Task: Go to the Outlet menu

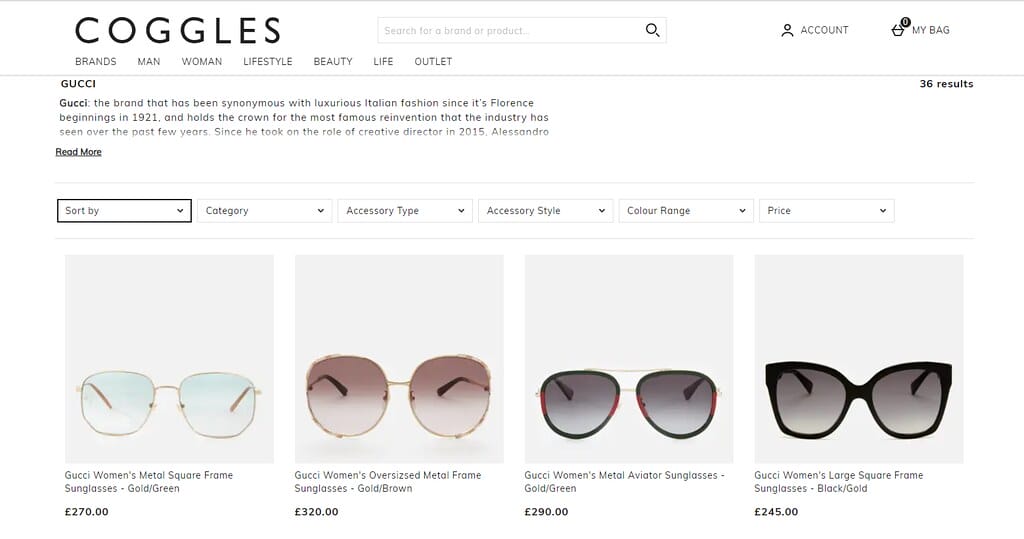Action: tap(433, 62)
